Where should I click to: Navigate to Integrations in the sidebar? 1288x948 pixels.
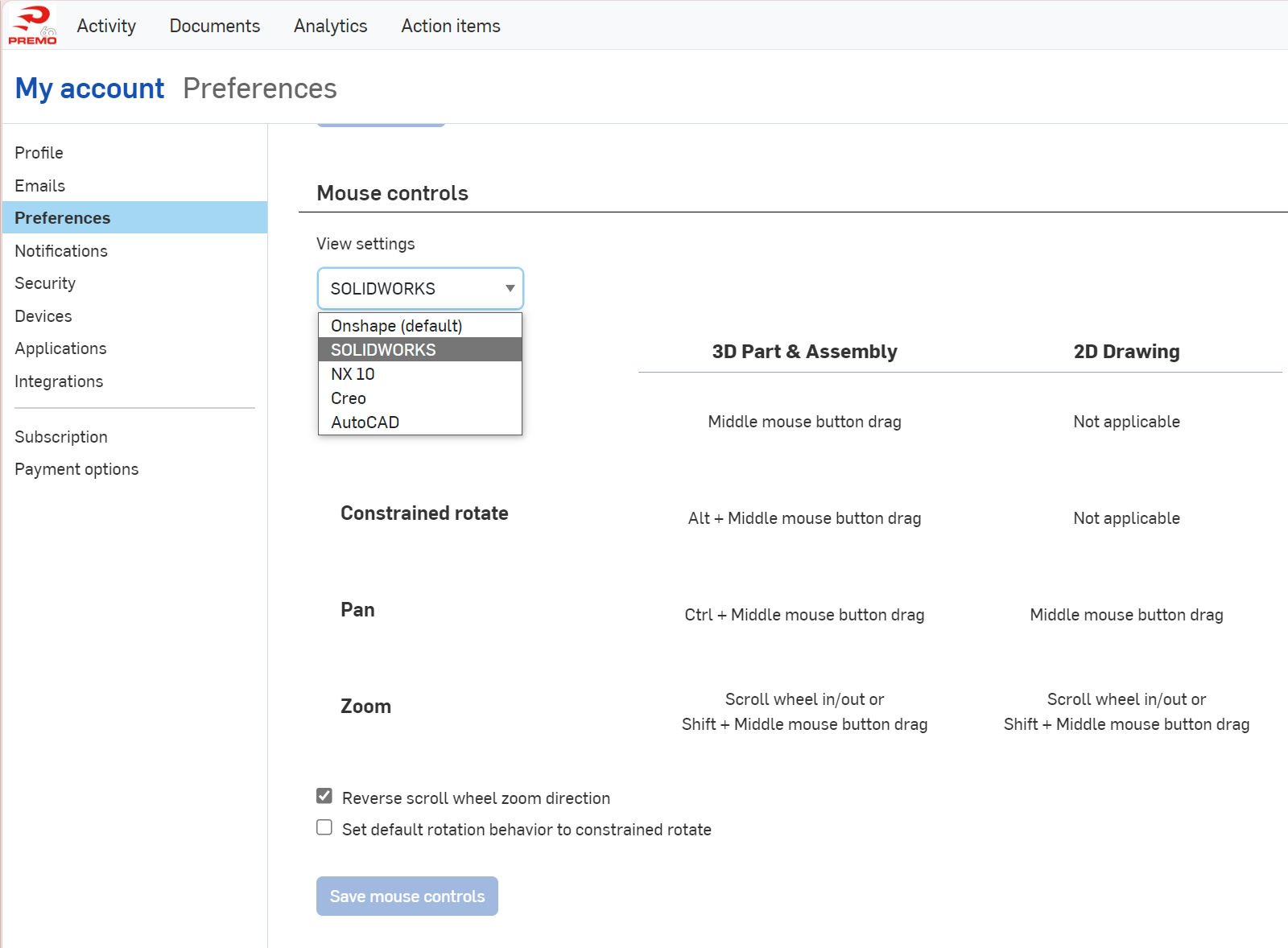[59, 381]
